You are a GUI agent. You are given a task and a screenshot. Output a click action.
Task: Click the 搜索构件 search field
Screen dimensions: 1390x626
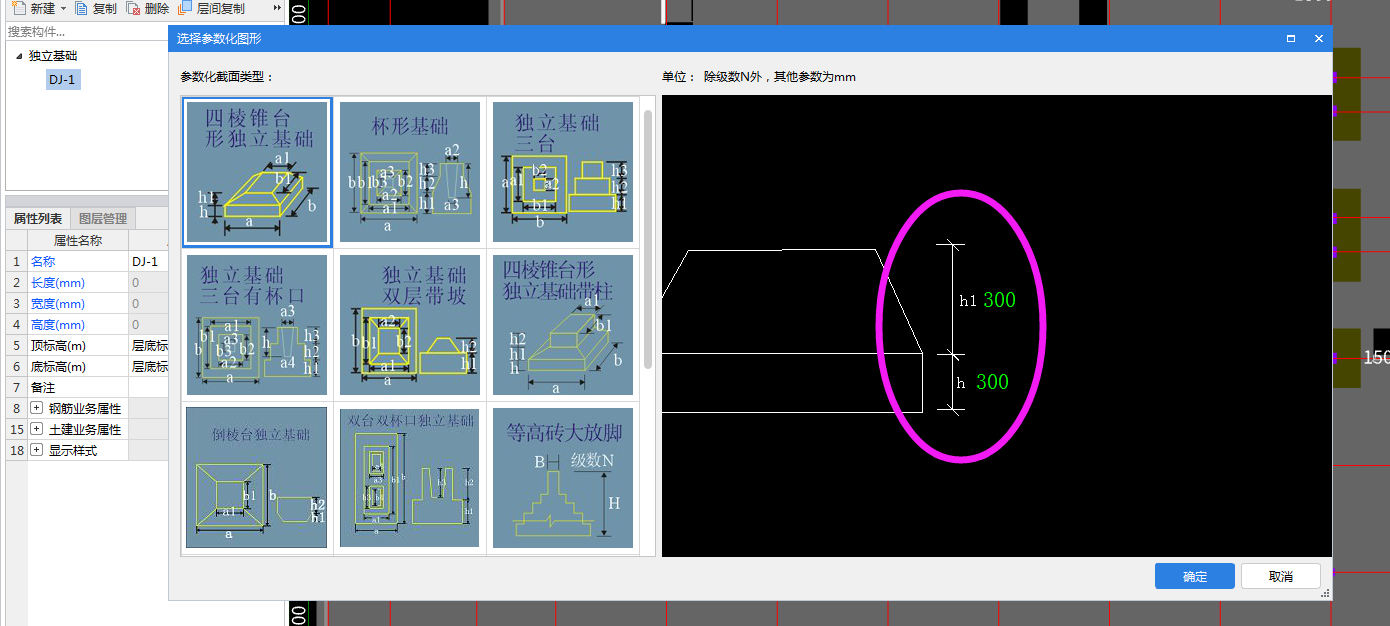(x=86, y=31)
